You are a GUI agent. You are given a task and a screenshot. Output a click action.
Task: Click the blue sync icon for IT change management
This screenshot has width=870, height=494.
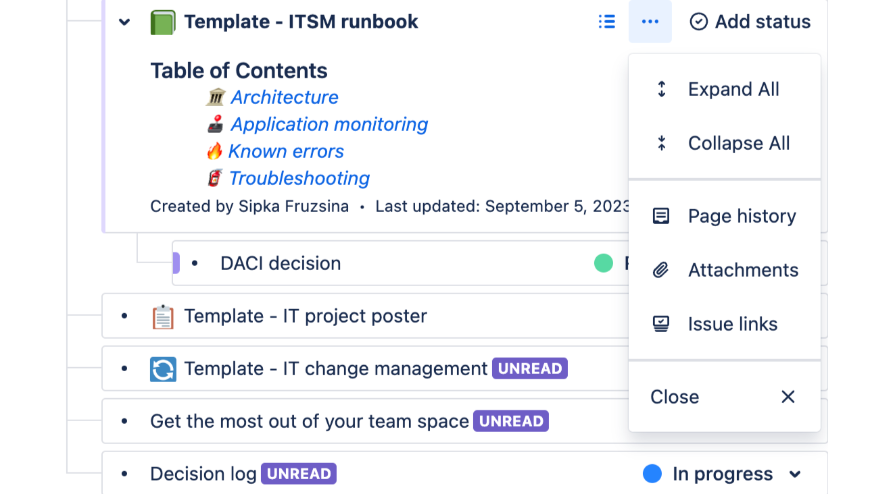coord(163,369)
